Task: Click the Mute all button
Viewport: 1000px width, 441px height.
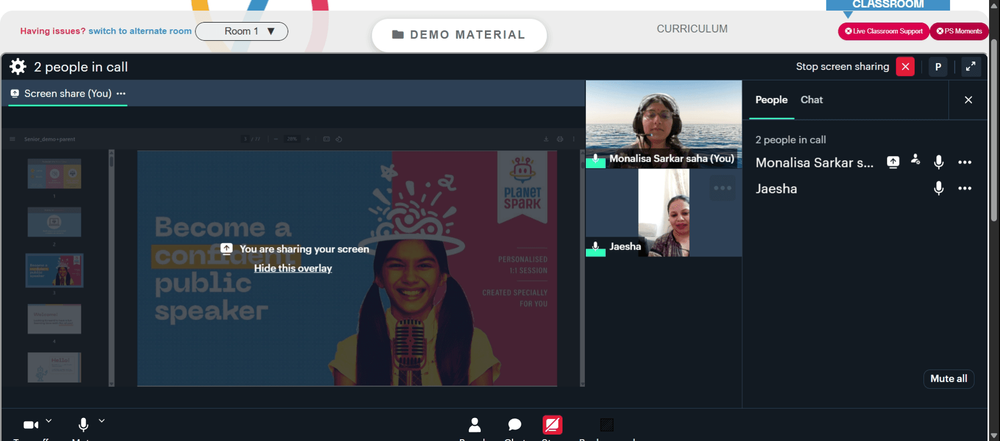Action: point(948,378)
